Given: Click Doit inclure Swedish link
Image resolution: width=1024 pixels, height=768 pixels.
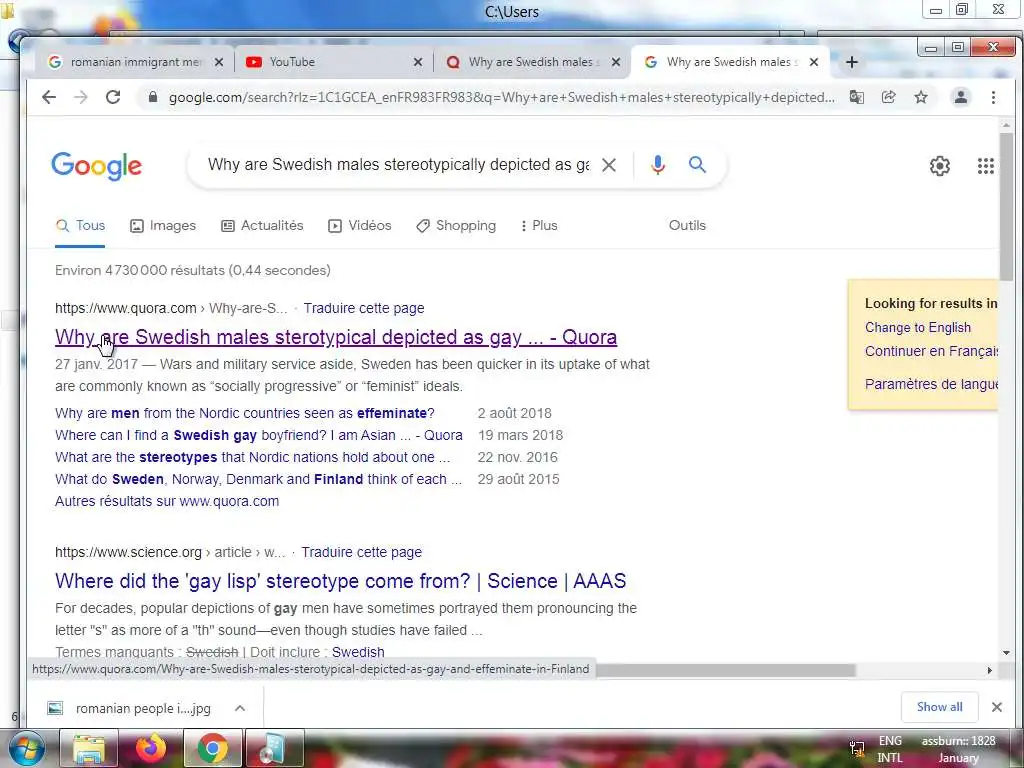Looking at the screenshot, I should (358, 652).
